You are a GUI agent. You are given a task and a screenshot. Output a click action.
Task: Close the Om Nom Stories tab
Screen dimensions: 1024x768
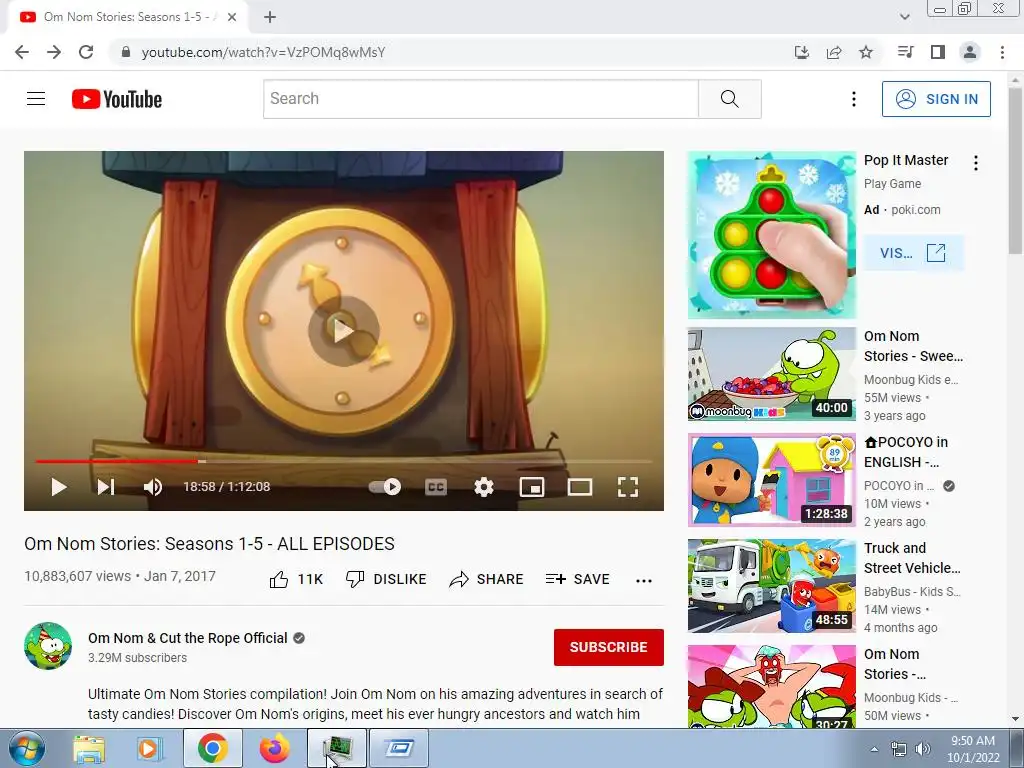pyautogui.click(x=232, y=18)
